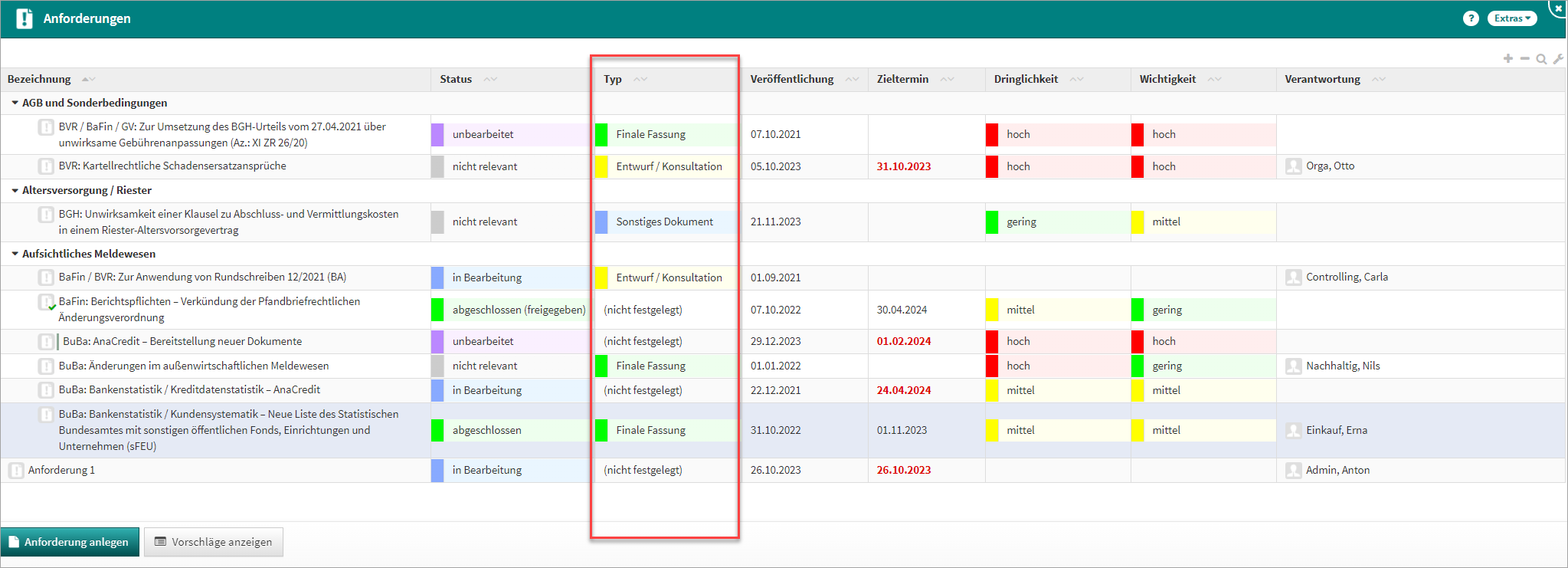Viewport: 1568px width, 568px height.
Task: Click the Status column header
Action: [456, 80]
